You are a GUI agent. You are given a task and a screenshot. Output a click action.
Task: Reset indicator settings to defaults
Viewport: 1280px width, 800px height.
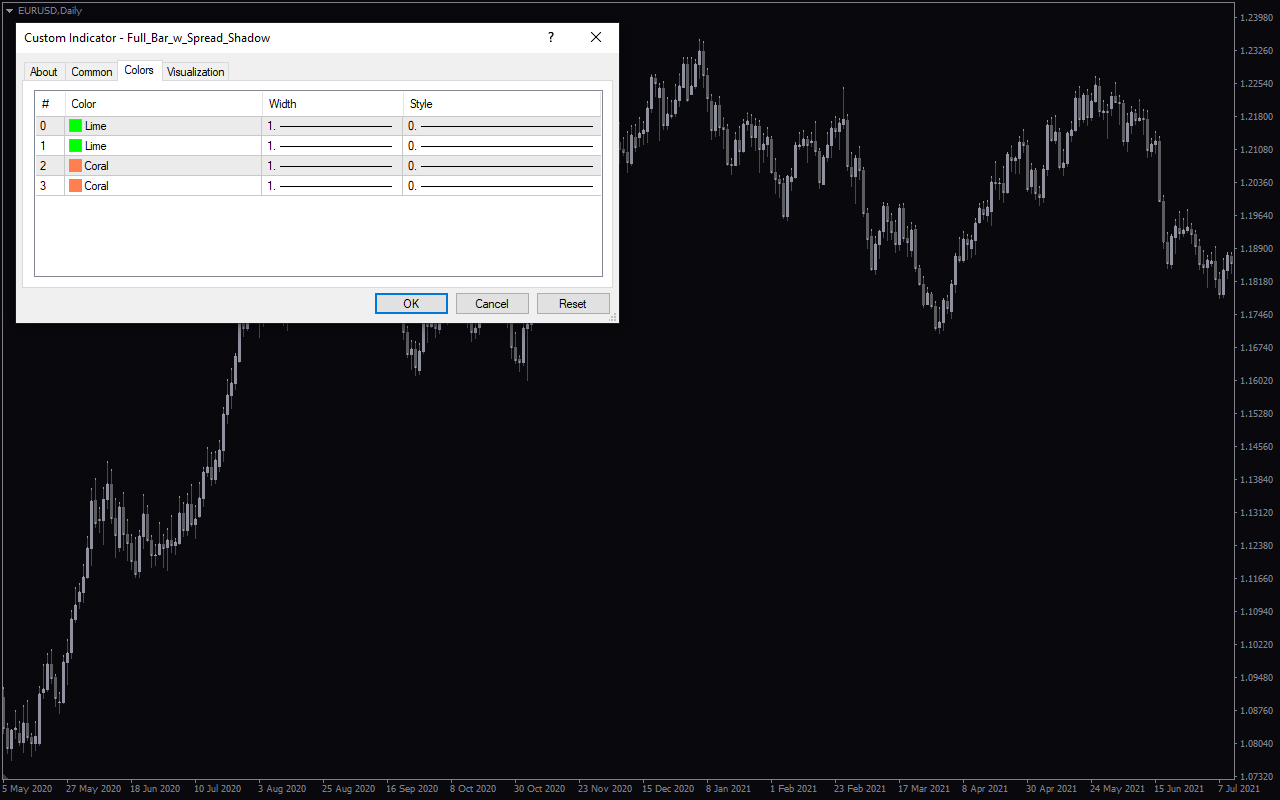573,304
